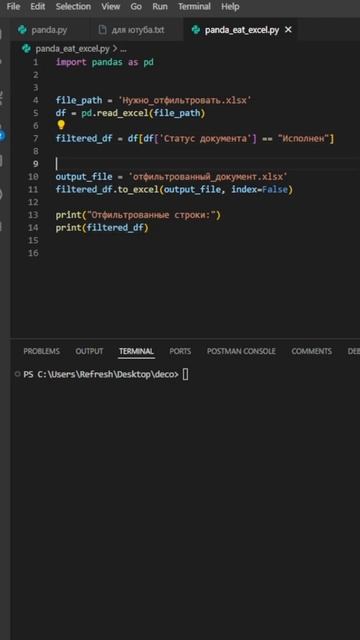Show the PORTS panel tab
Viewport: 360px width, 640px height.
coord(180,351)
